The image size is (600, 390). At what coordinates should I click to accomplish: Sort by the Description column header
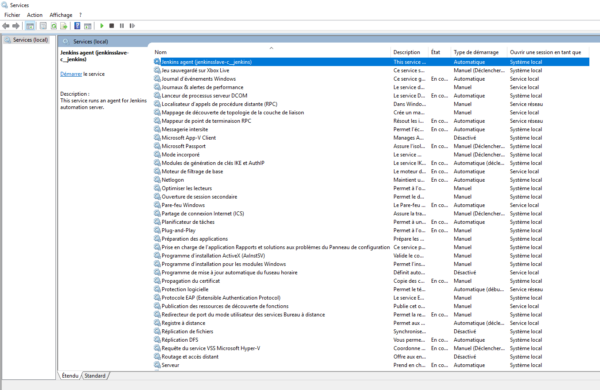pyautogui.click(x=407, y=52)
